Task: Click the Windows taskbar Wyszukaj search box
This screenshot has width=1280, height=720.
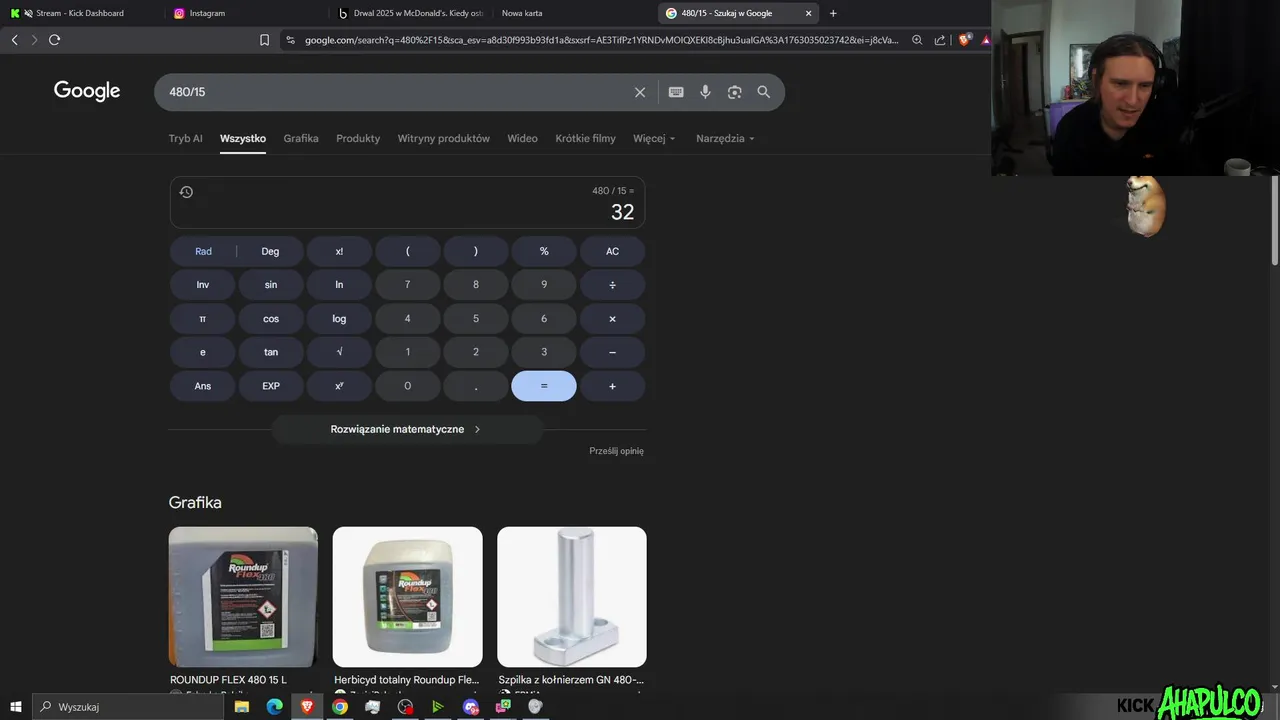Action: (x=128, y=706)
